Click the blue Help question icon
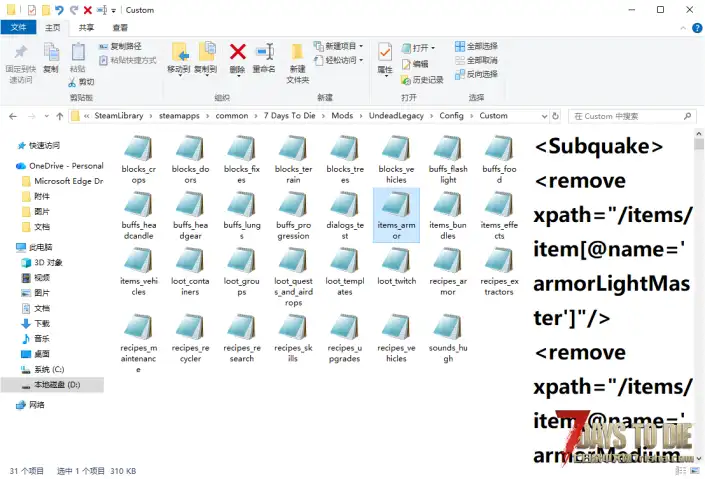705x479 pixels. tap(697, 28)
